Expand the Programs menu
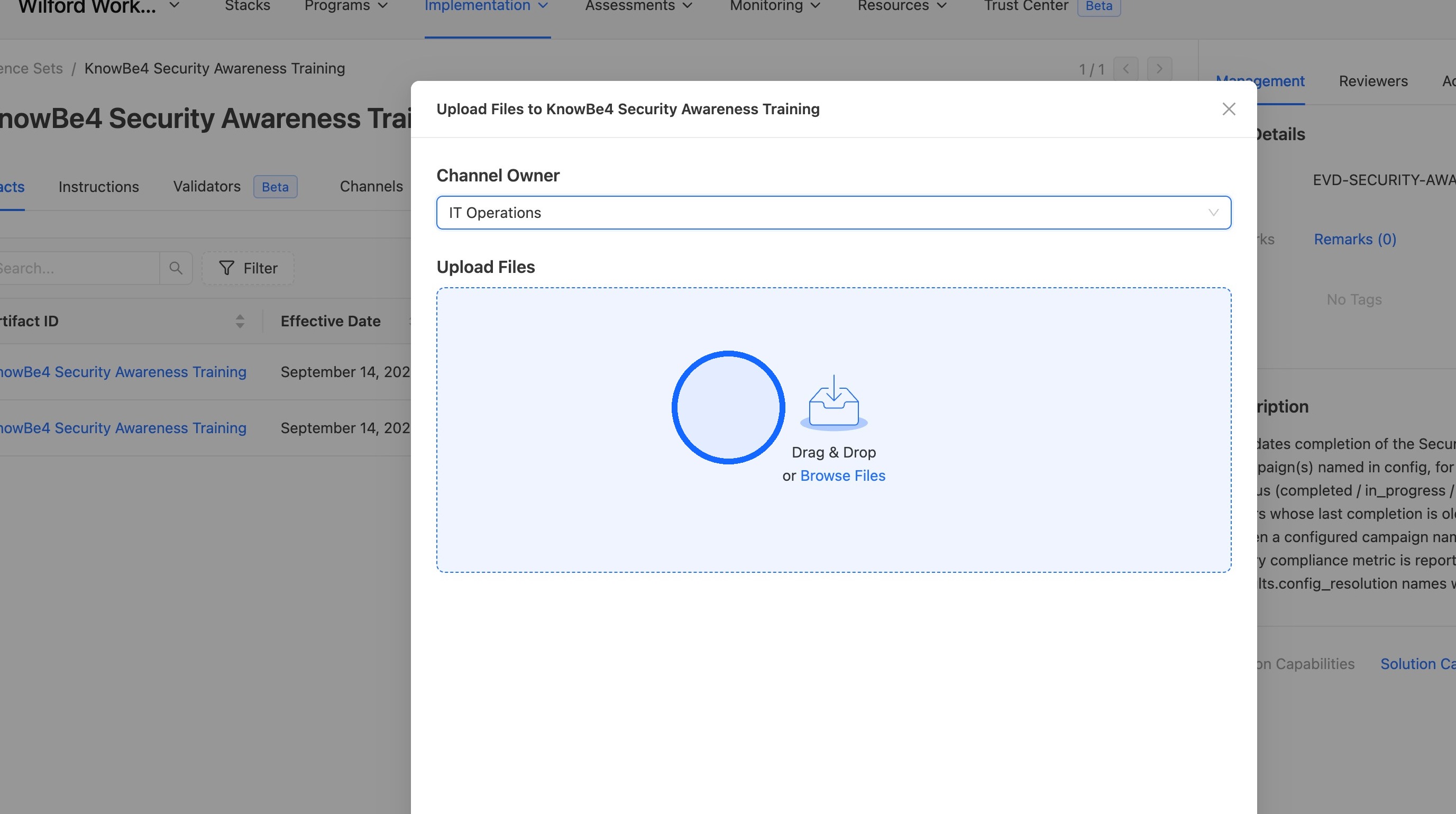The image size is (1456, 814). 346,6
